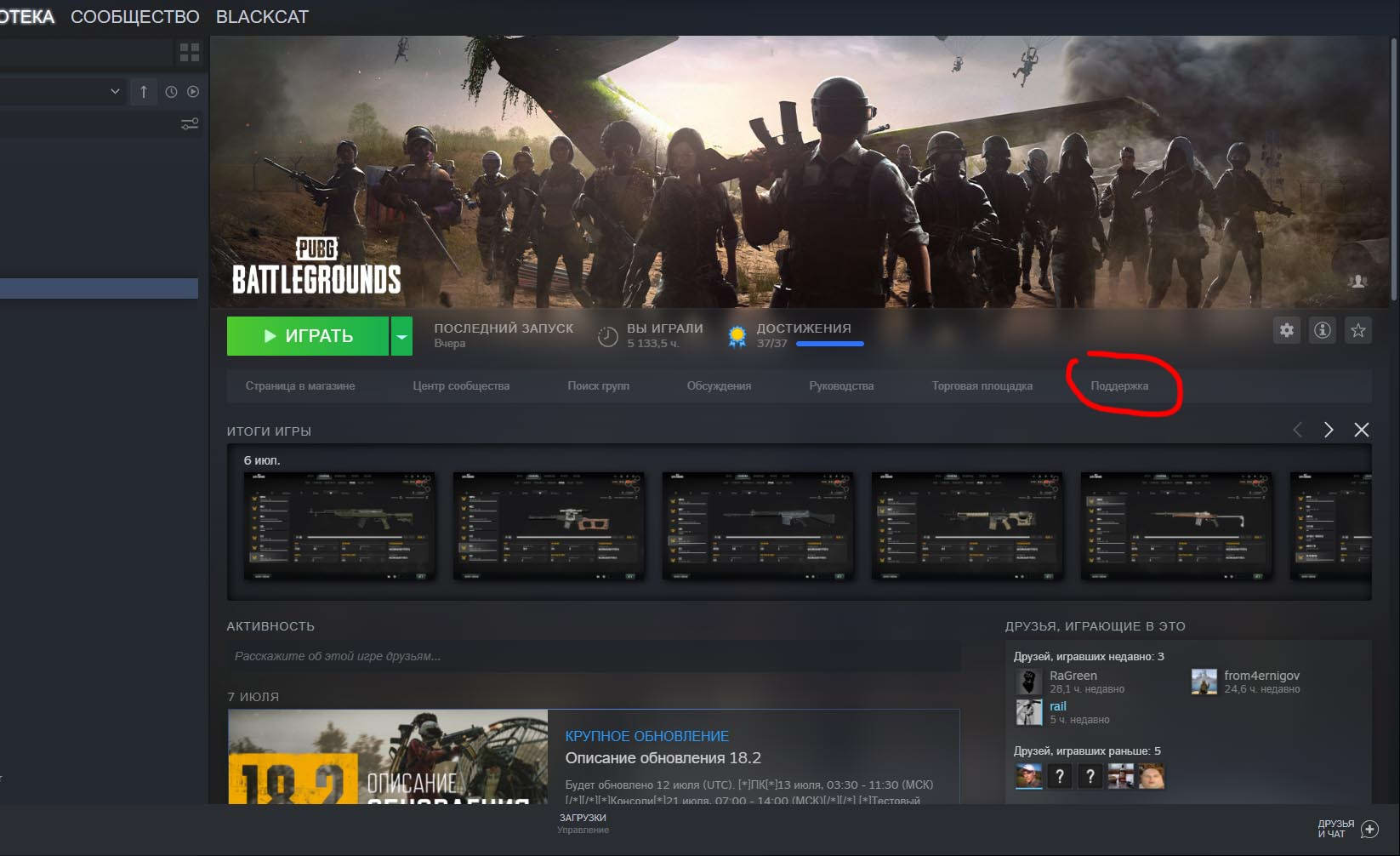
Task: Go to previous game summary screenshots
Action: click(x=1297, y=430)
